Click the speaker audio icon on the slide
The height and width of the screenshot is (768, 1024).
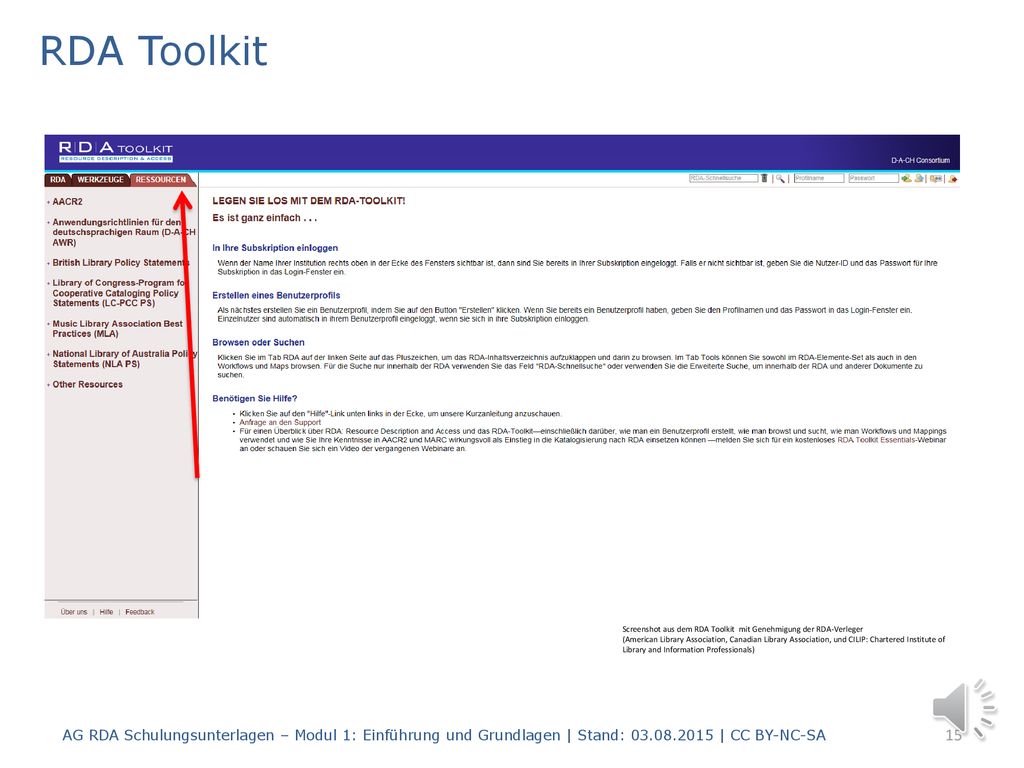964,710
